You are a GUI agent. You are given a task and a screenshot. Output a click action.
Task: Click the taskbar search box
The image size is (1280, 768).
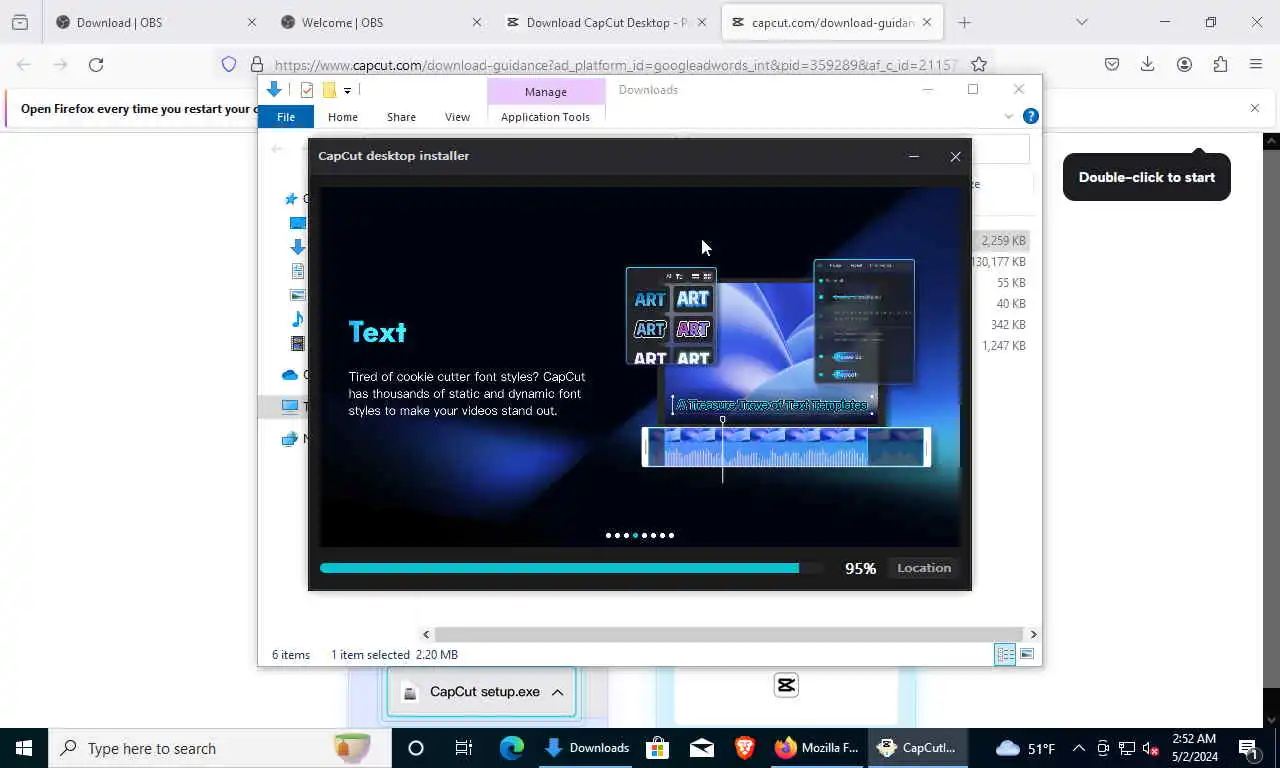[x=220, y=748]
